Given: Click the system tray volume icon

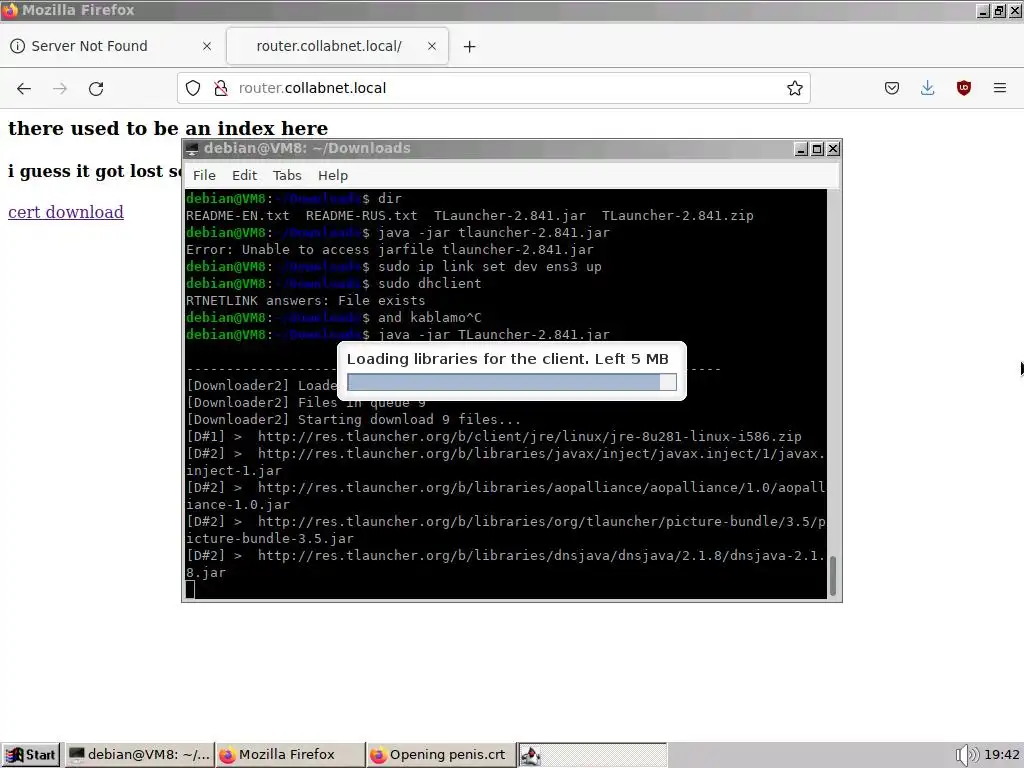Looking at the screenshot, I should tap(967, 755).
